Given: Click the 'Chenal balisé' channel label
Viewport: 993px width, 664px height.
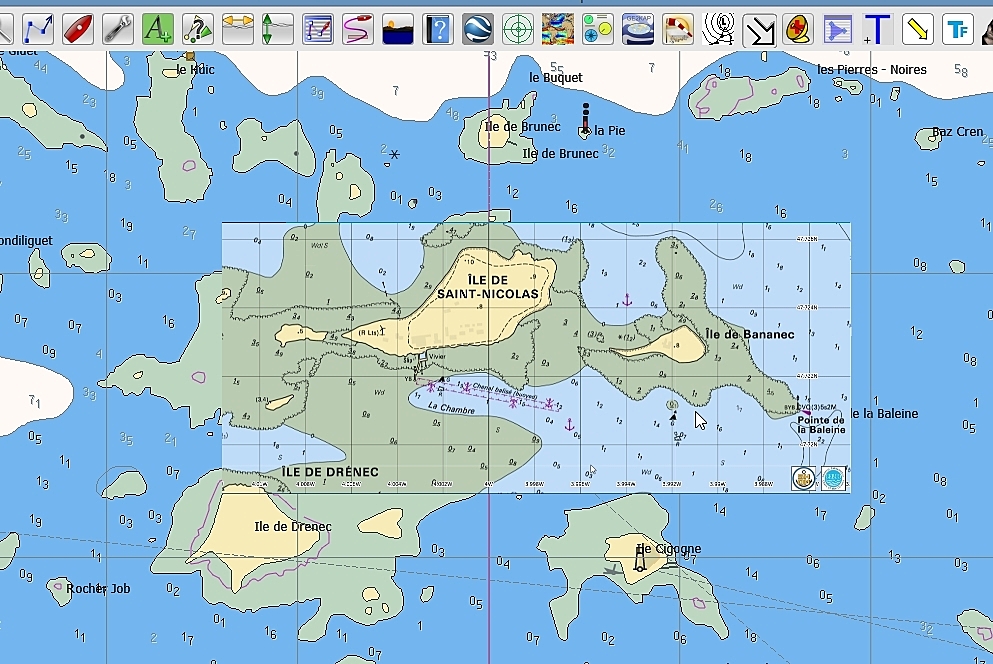Looking at the screenshot, I should (505, 390).
